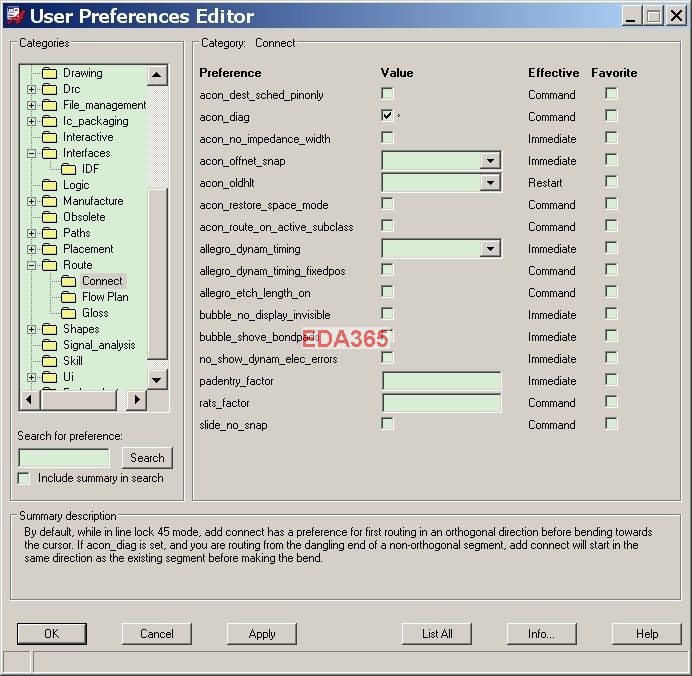
Task: Click the Flow Plan folder icon
Action: pyautogui.click(x=68, y=297)
